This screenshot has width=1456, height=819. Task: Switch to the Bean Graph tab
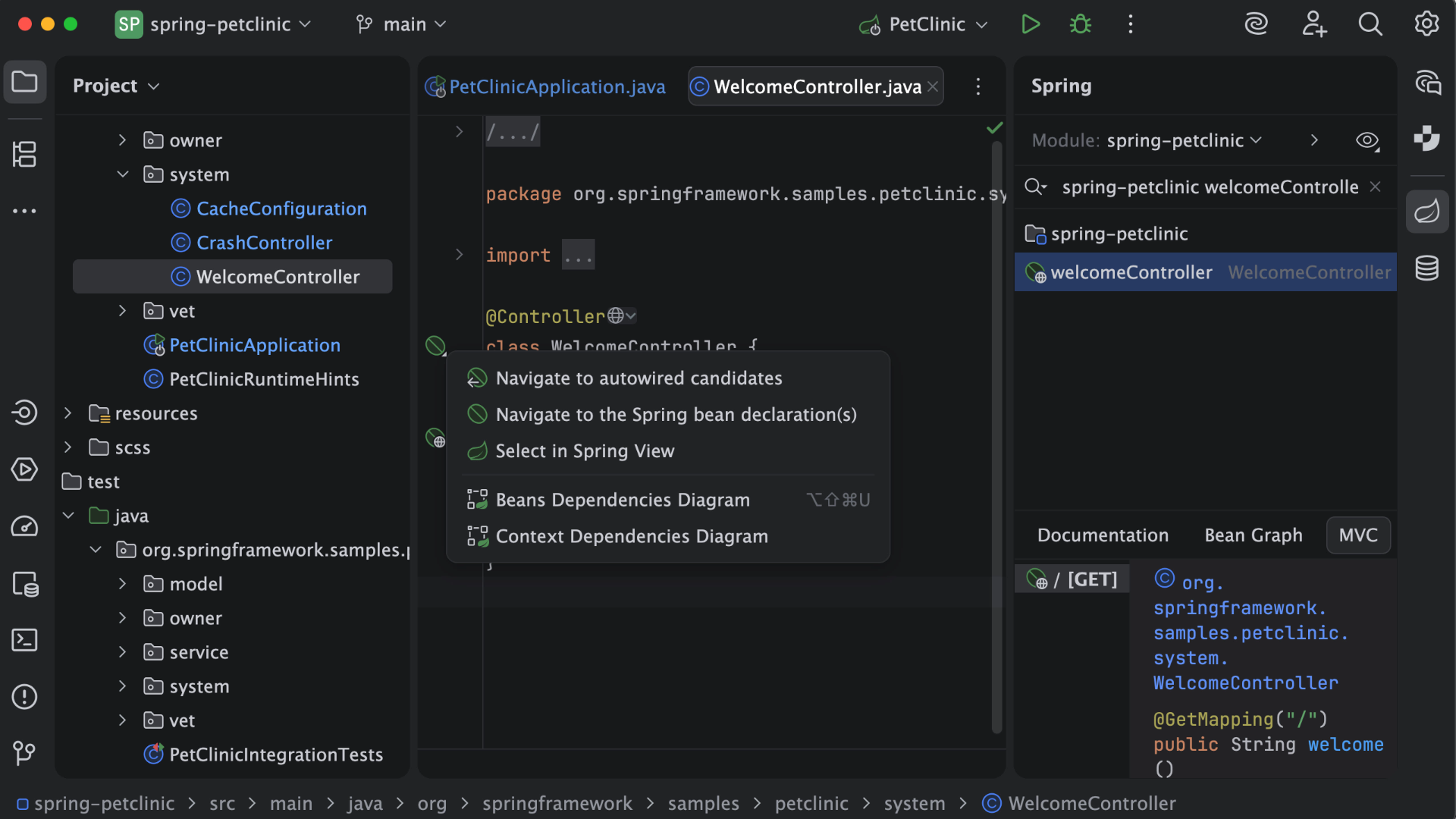click(1253, 535)
